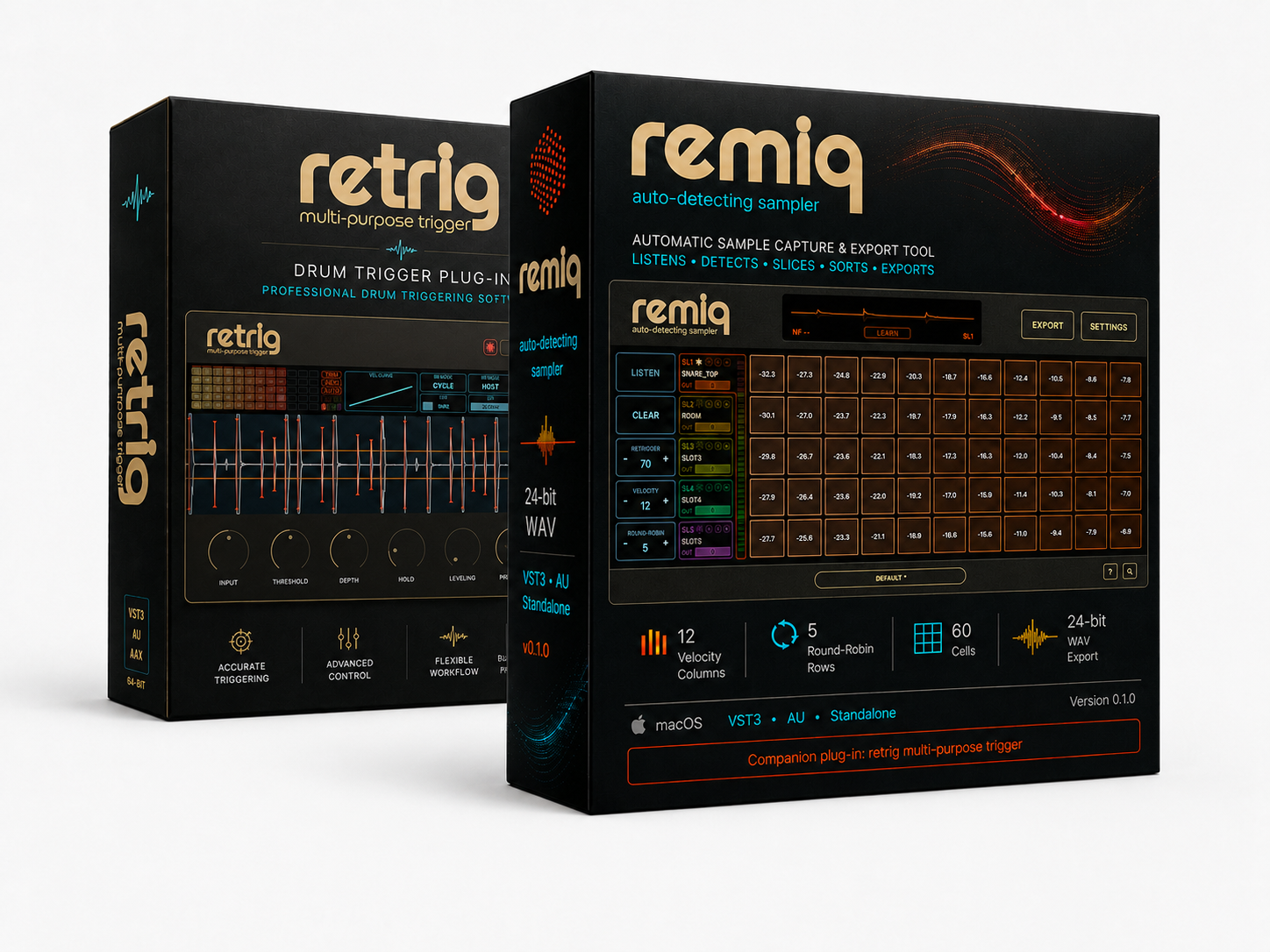Viewport: 1270px width, 952px height.
Task: Click the retrig LEVELING knob
Action: (462, 548)
